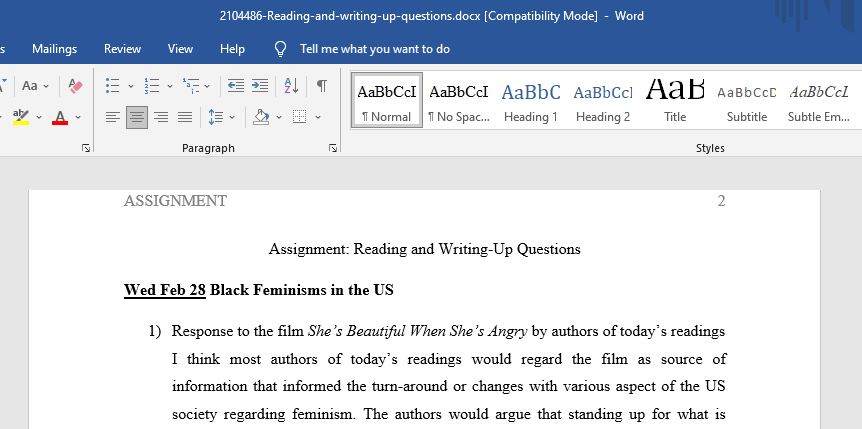The width and height of the screenshot is (862, 429).
Task: Open the Help tab
Action: [232, 49]
